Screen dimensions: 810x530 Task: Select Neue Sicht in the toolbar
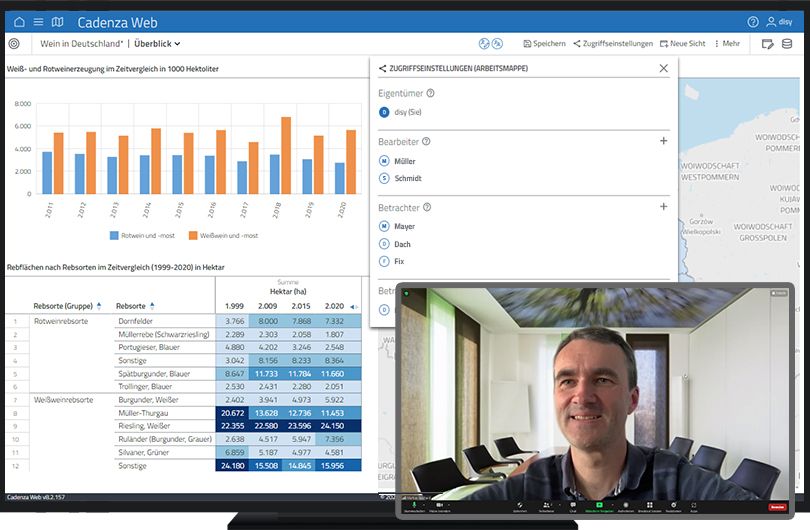(682, 44)
